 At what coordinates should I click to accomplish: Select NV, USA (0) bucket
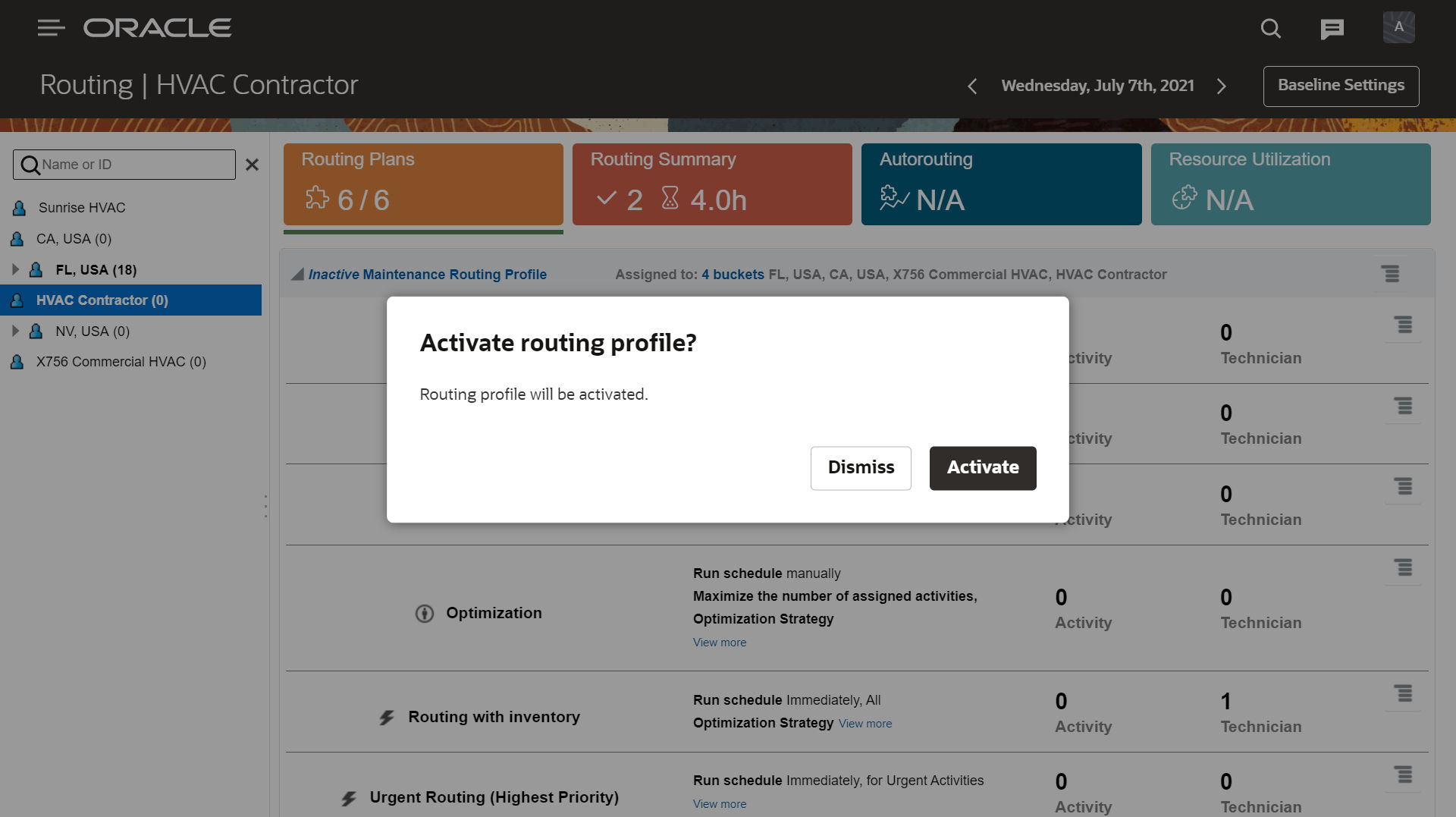pos(92,332)
